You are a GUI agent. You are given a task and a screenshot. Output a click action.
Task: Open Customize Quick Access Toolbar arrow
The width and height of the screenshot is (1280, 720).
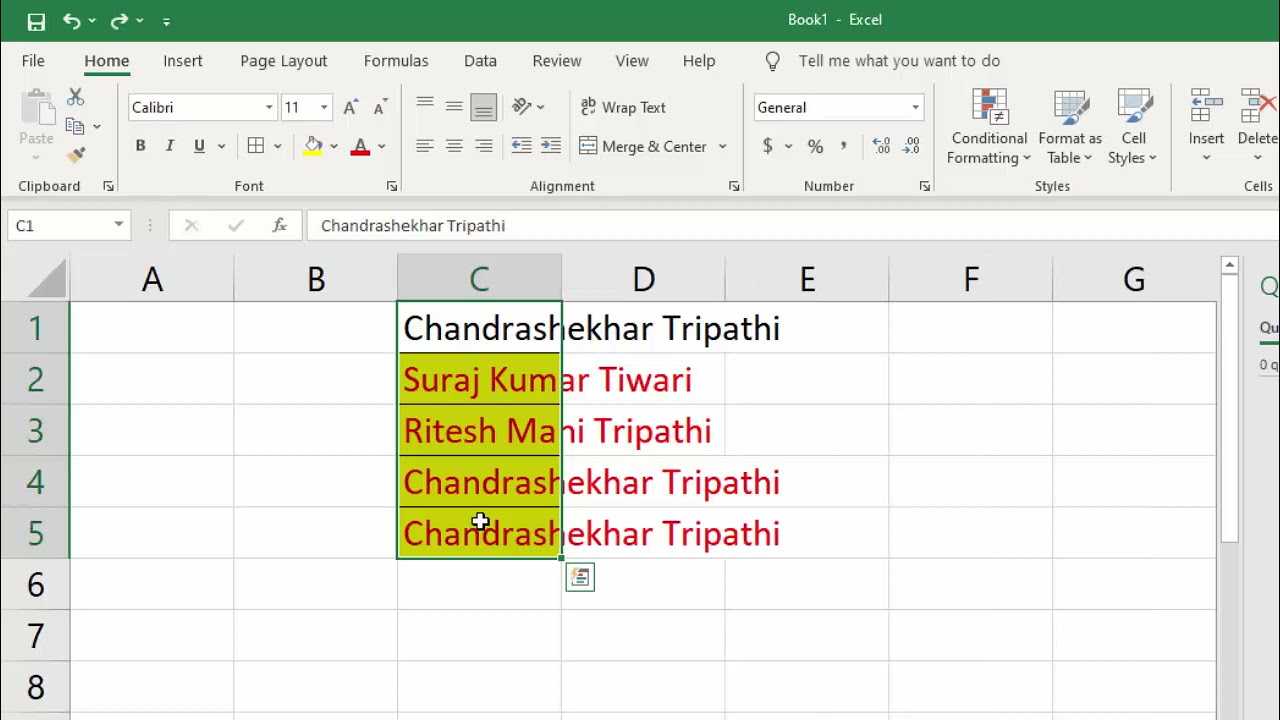point(166,21)
